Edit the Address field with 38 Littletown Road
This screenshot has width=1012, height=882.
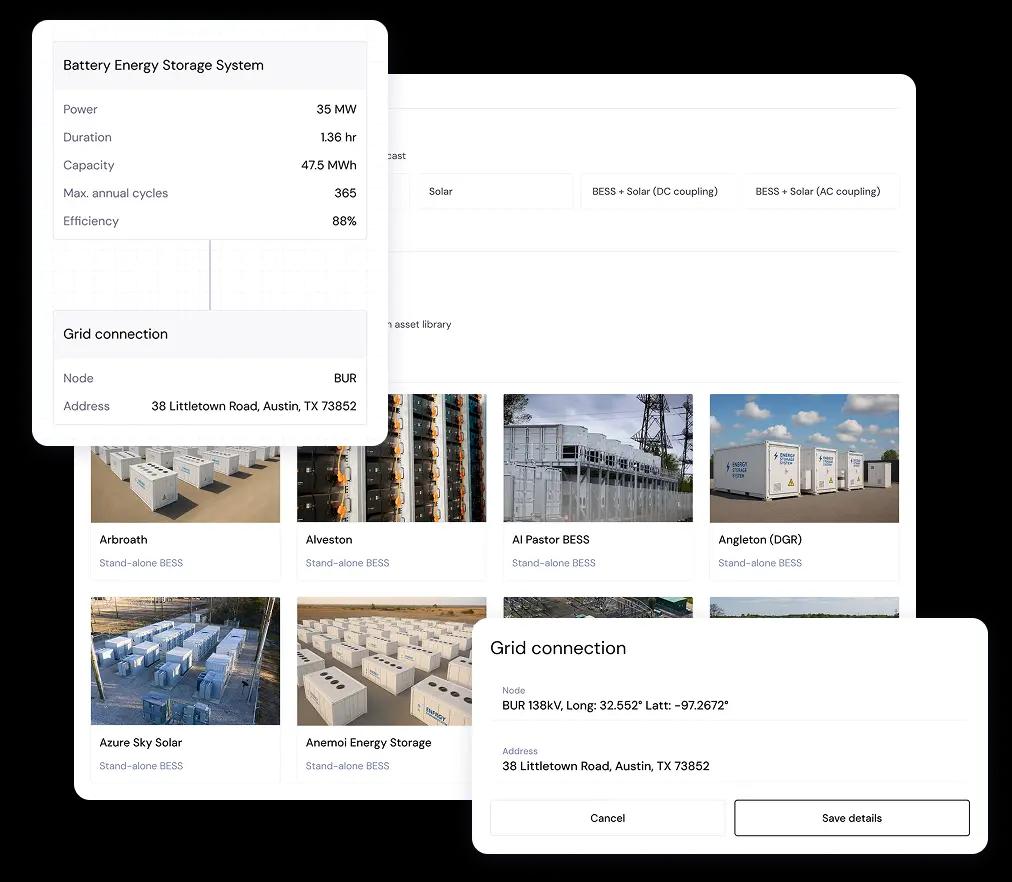coord(606,766)
